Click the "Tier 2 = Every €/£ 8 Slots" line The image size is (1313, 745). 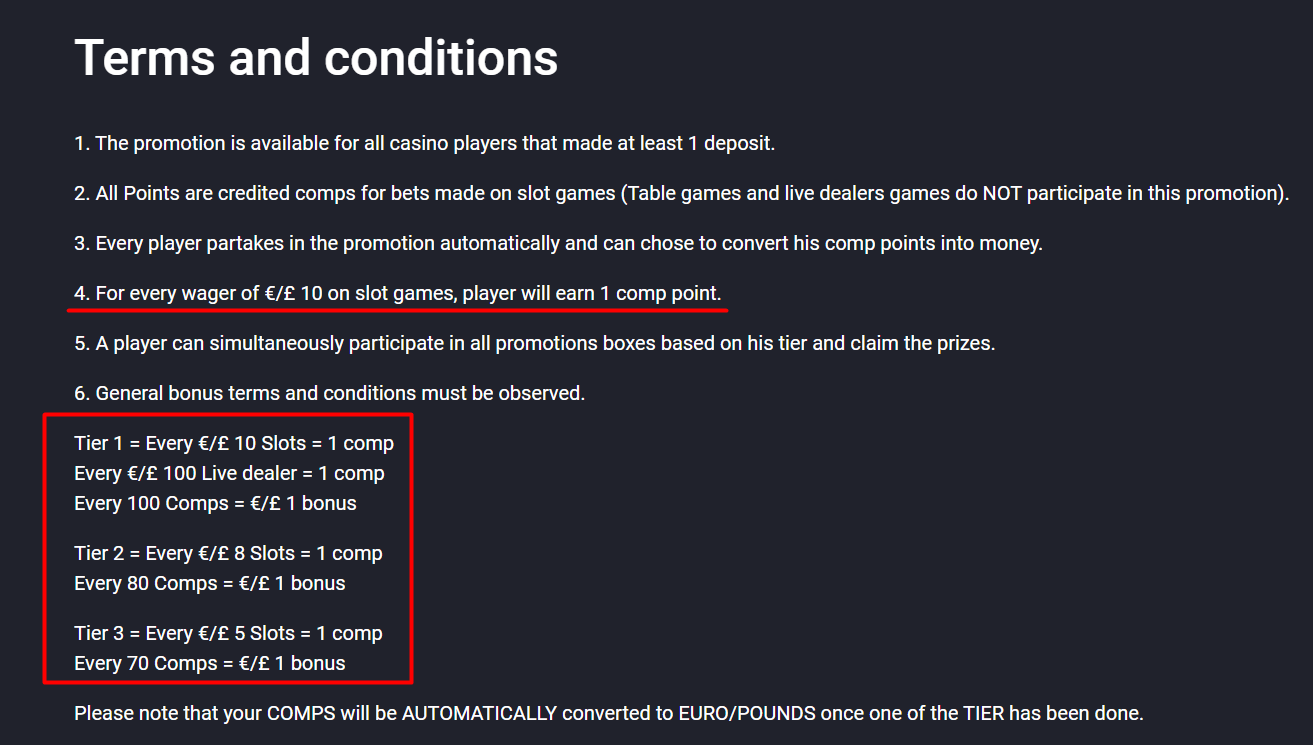[x=228, y=553]
